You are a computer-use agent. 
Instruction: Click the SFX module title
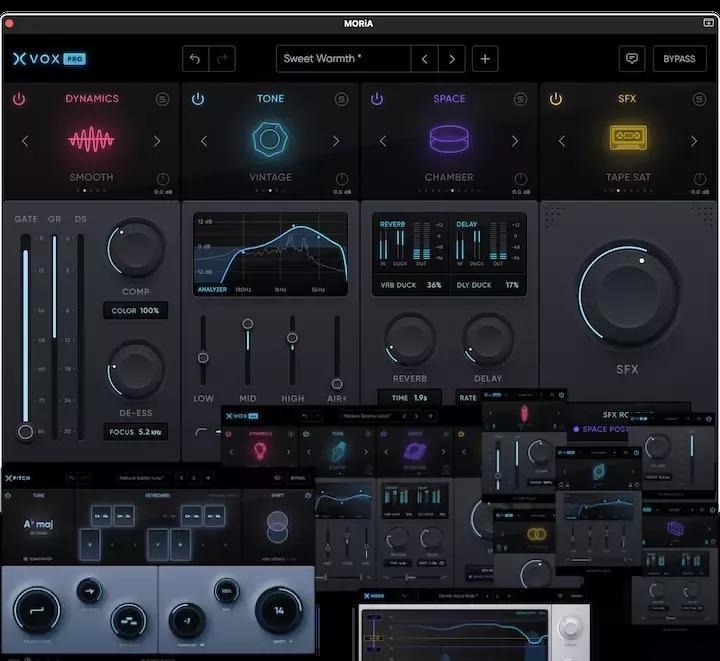(627, 99)
